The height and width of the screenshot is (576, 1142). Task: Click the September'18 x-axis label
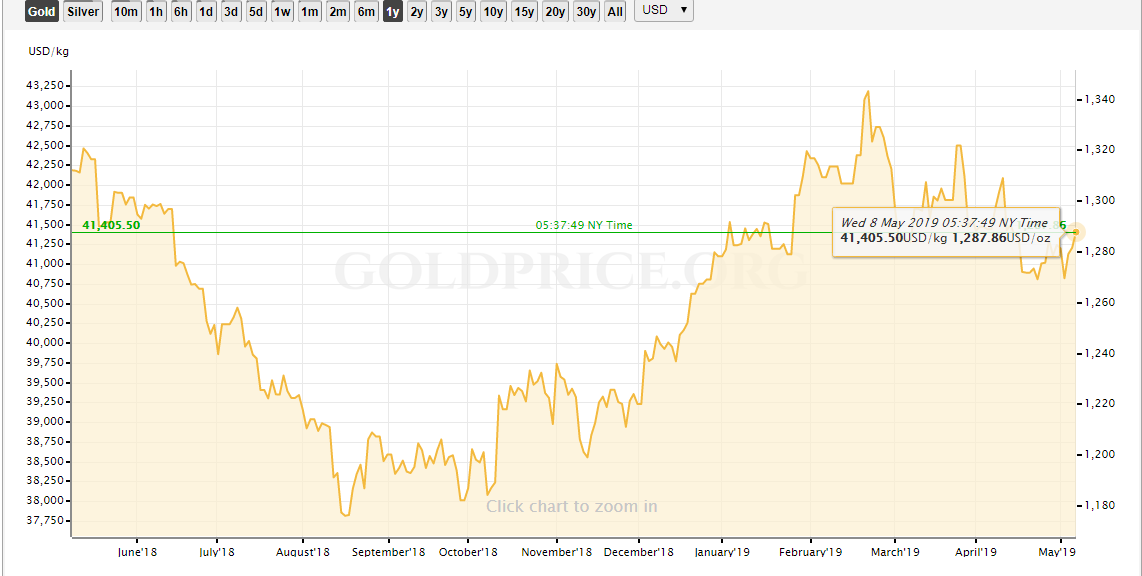coord(388,553)
